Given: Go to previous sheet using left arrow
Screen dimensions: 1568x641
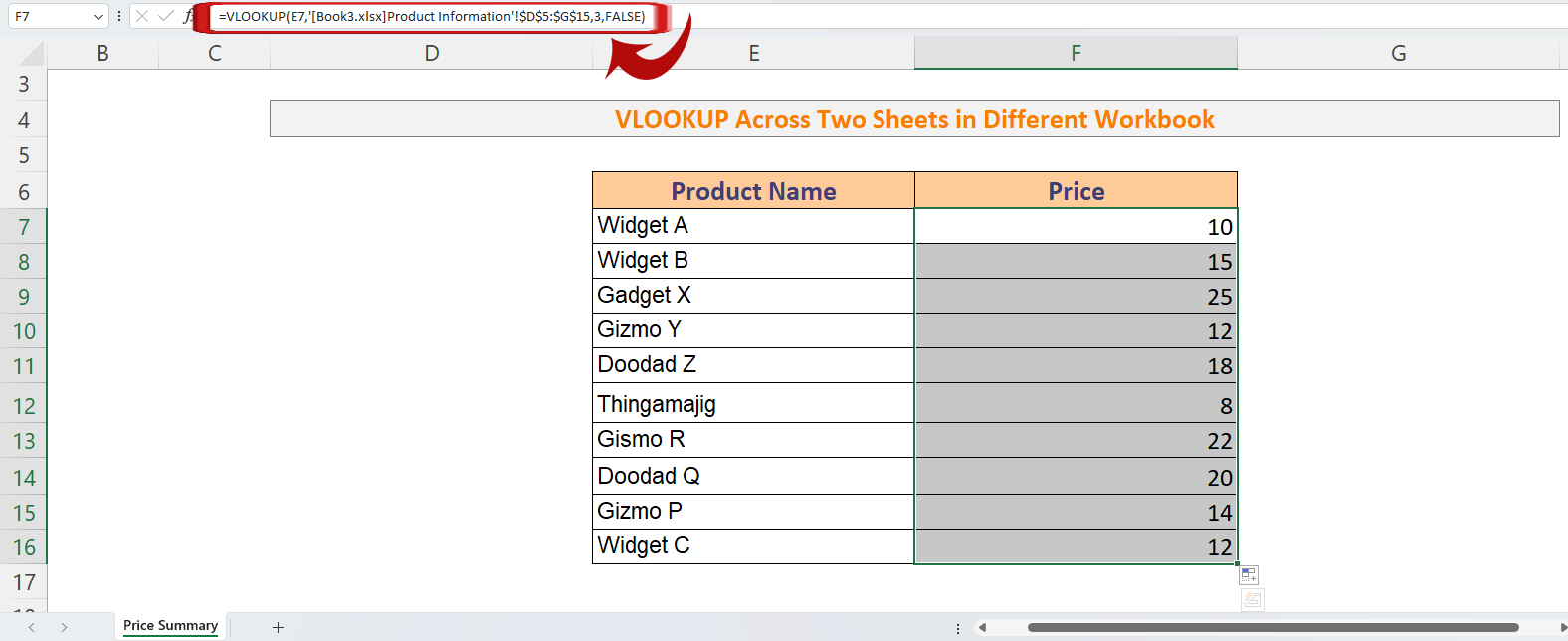Looking at the screenshot, I should pos(32,627).
